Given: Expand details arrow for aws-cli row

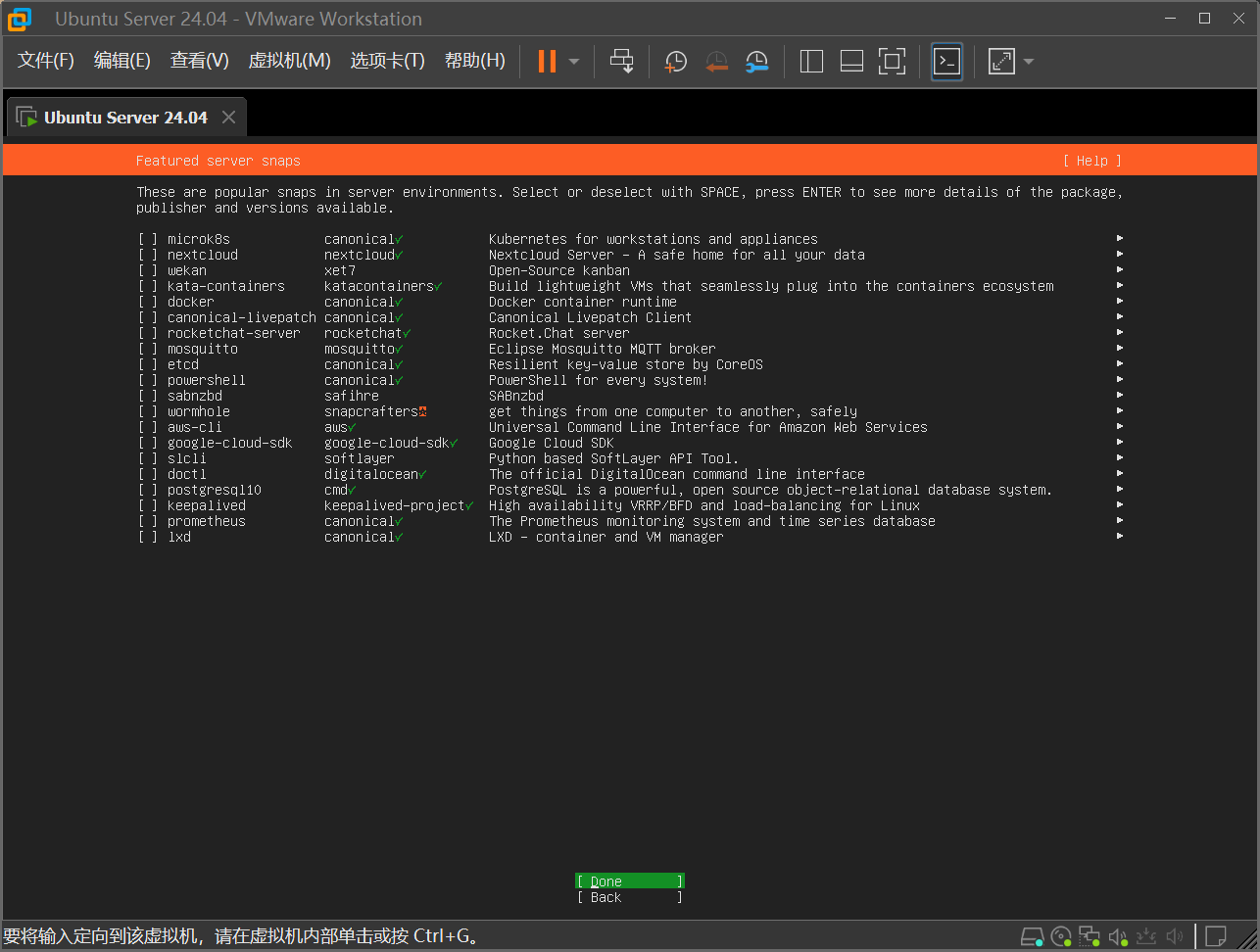Looking at the screenshot, I should [x=1120, y=426].
